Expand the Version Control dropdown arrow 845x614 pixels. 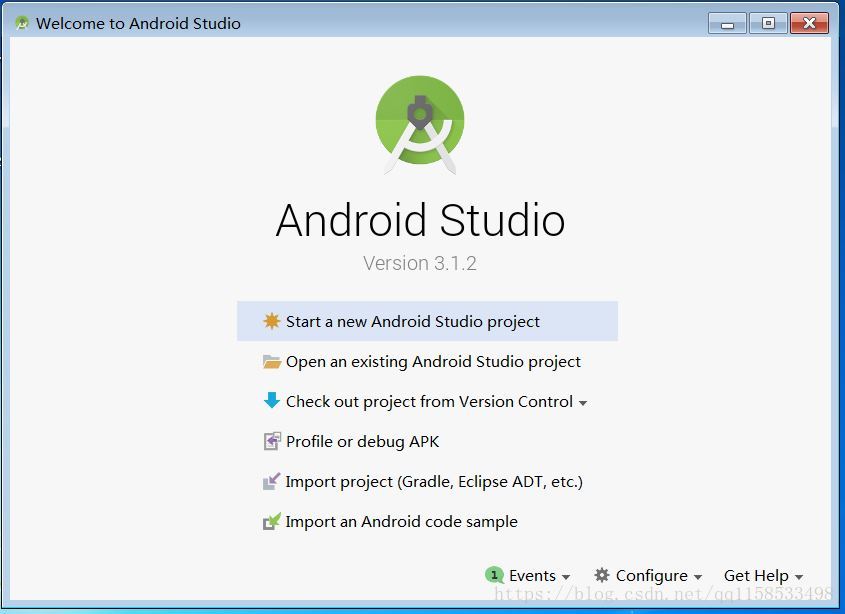(583, 403)
